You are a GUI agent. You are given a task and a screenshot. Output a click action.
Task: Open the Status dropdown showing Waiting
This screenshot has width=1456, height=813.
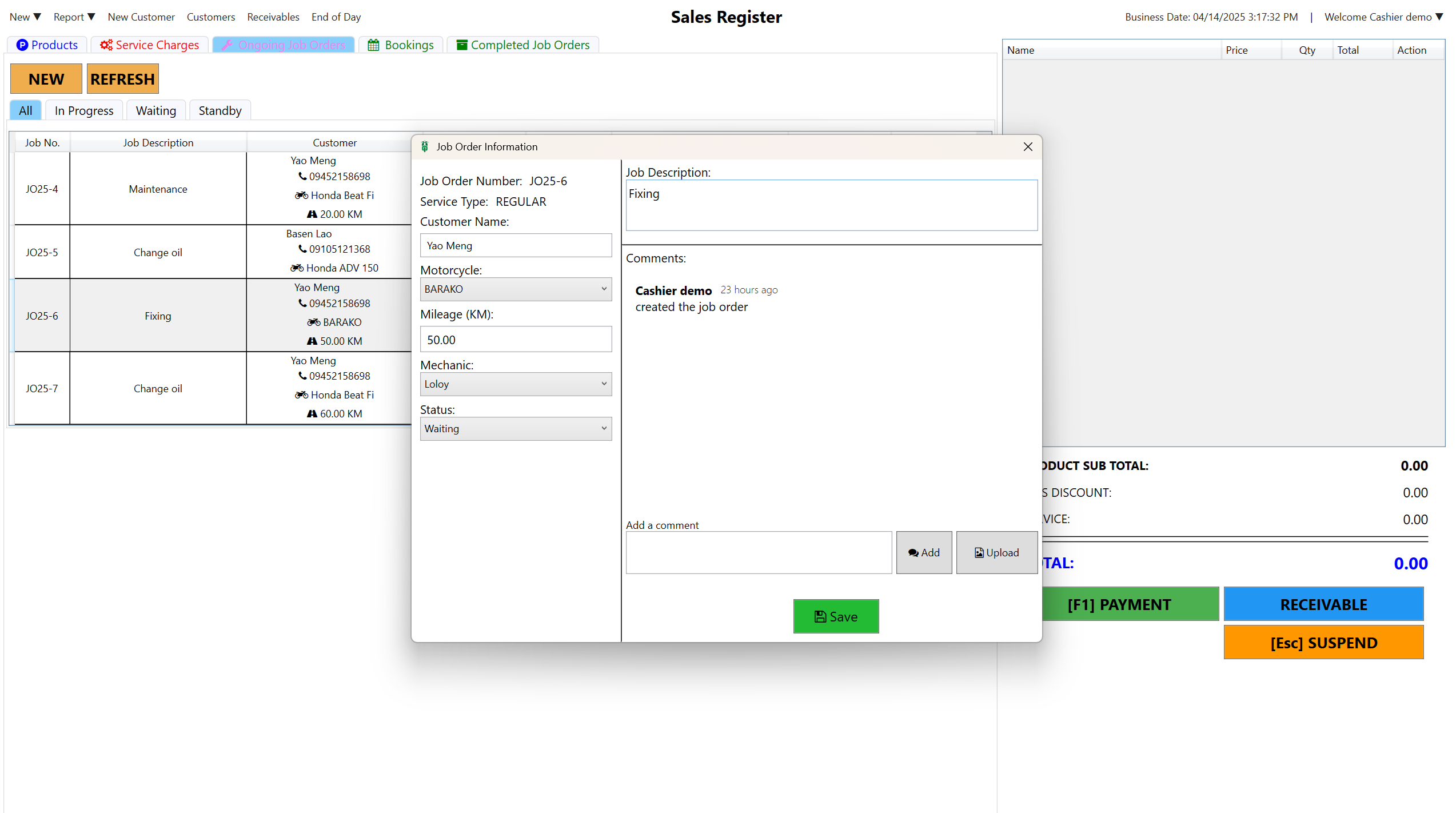tap(516, 428)
